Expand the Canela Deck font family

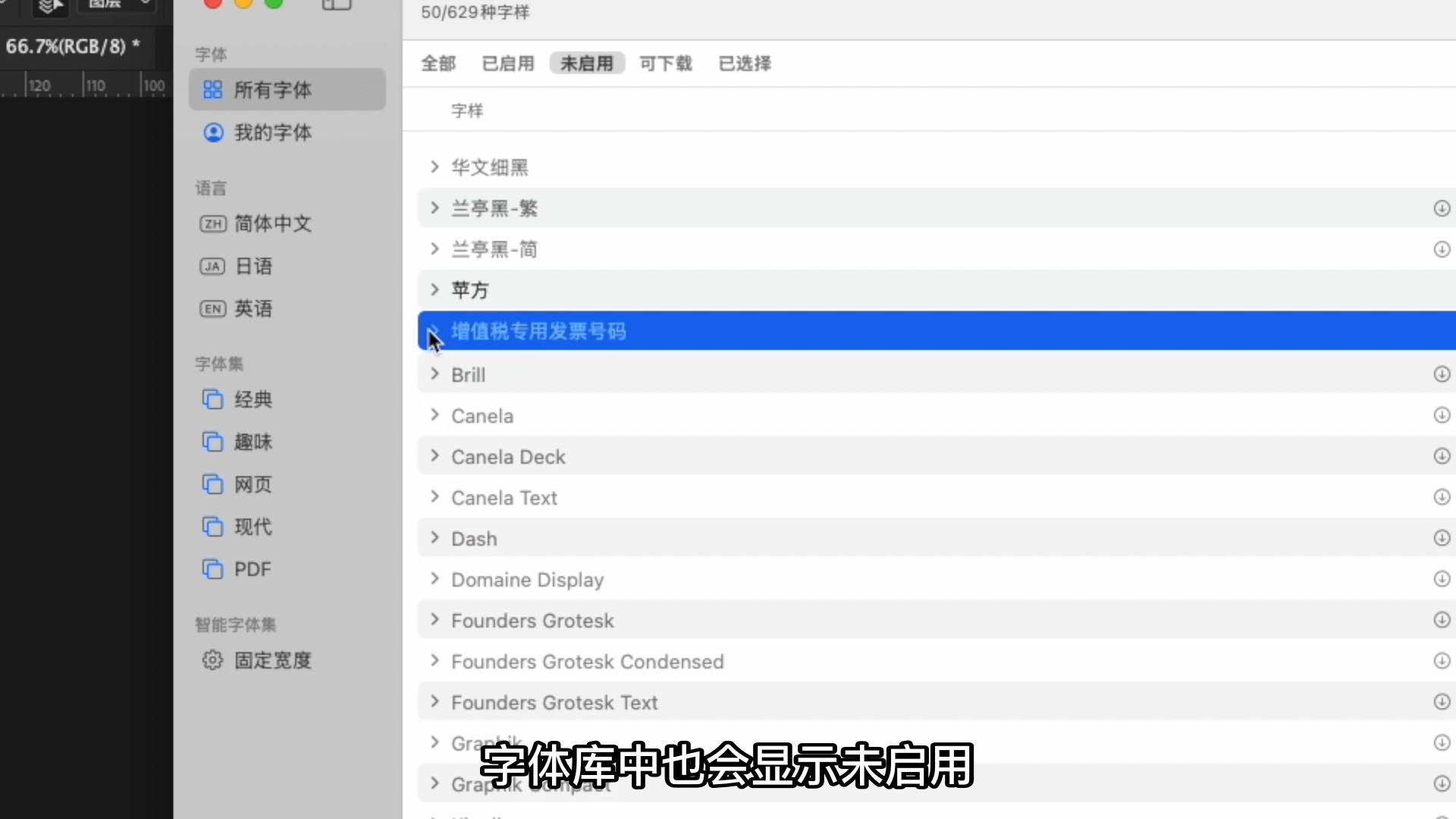point(436,456)
